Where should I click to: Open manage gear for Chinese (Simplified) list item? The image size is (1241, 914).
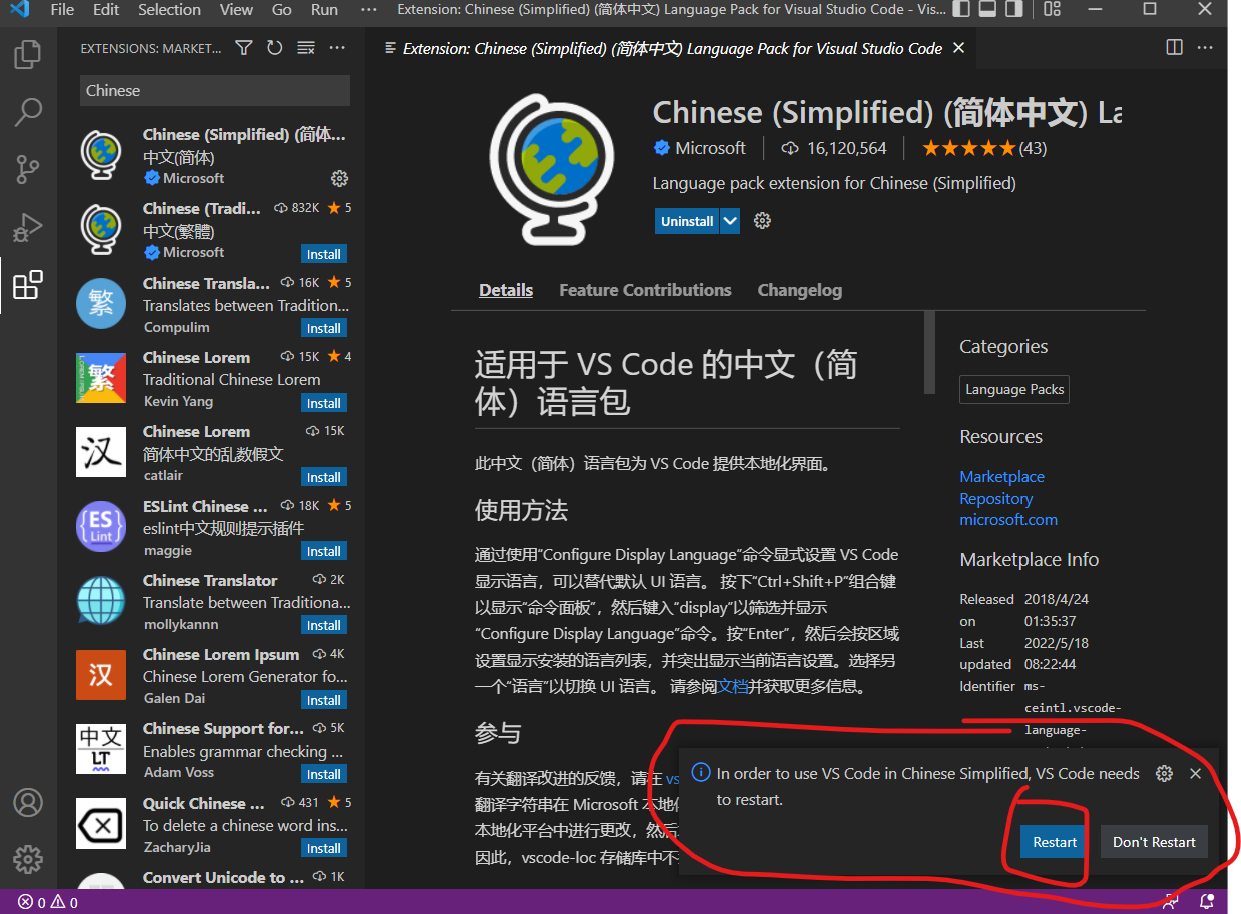(339, 178)
